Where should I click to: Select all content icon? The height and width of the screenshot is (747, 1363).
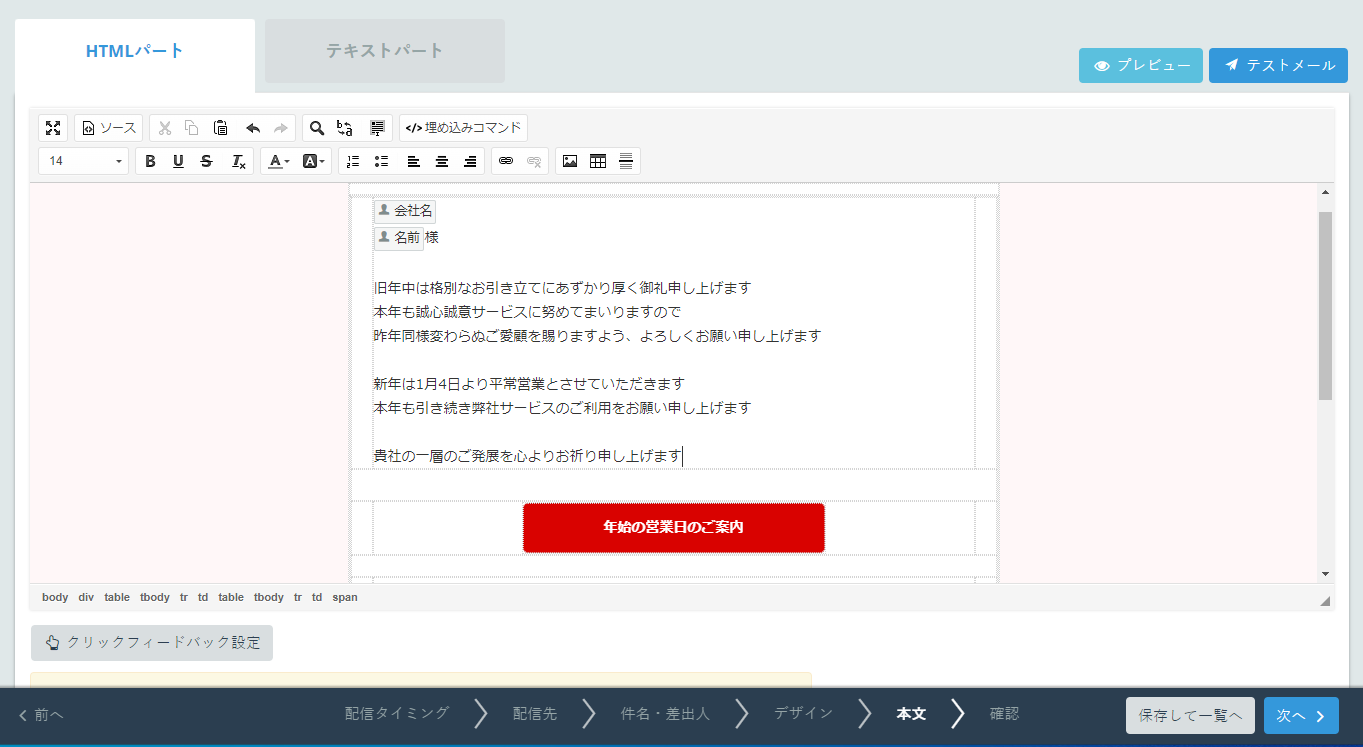[x=377, y=128]
